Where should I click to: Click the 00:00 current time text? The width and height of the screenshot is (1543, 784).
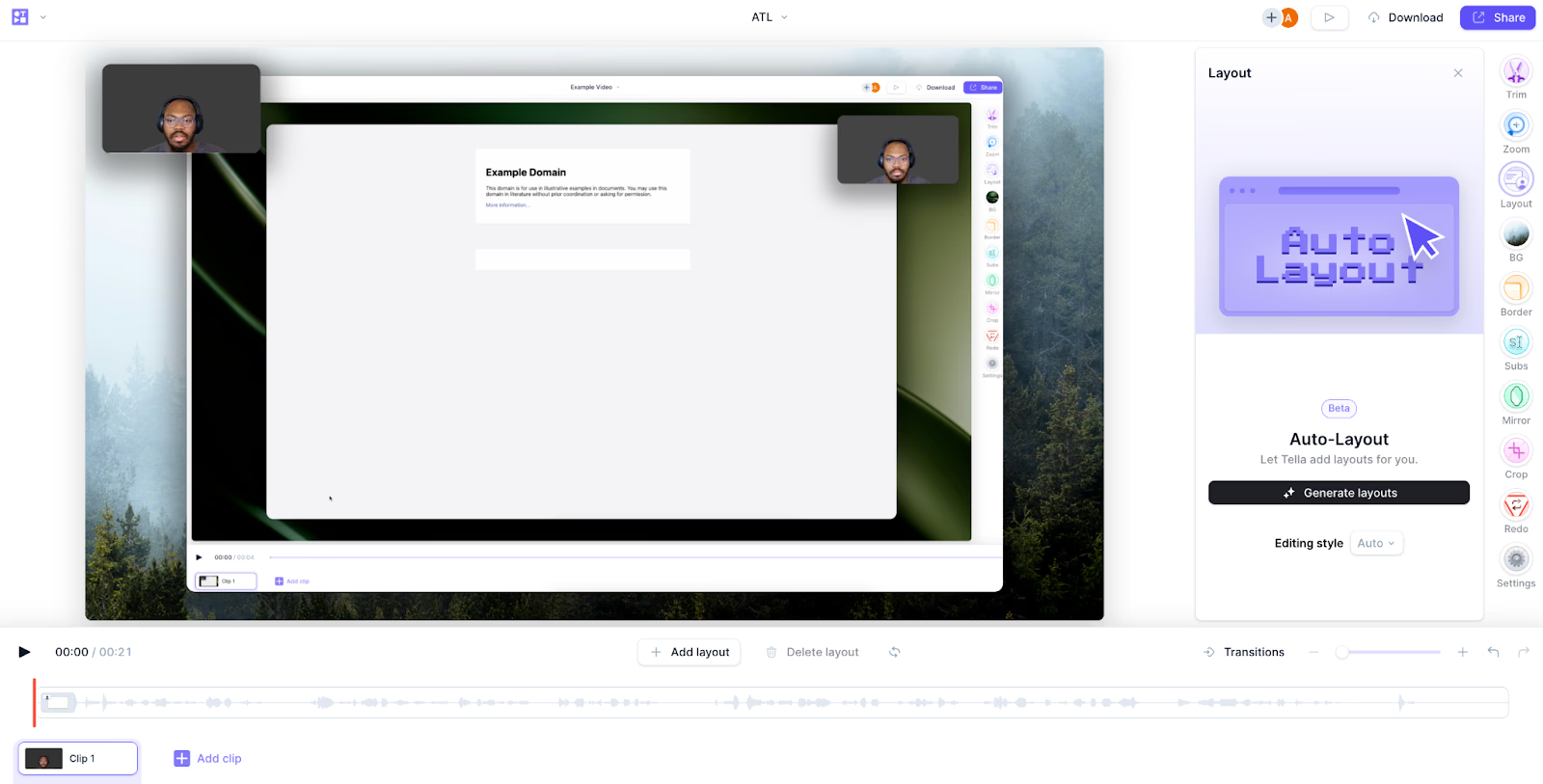[x=71, y=652]
